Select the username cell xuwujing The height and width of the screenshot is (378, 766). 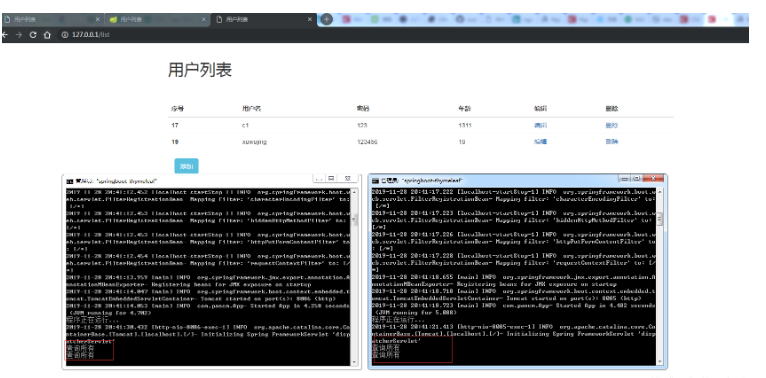pyautogui.click(x=254, y=142)
